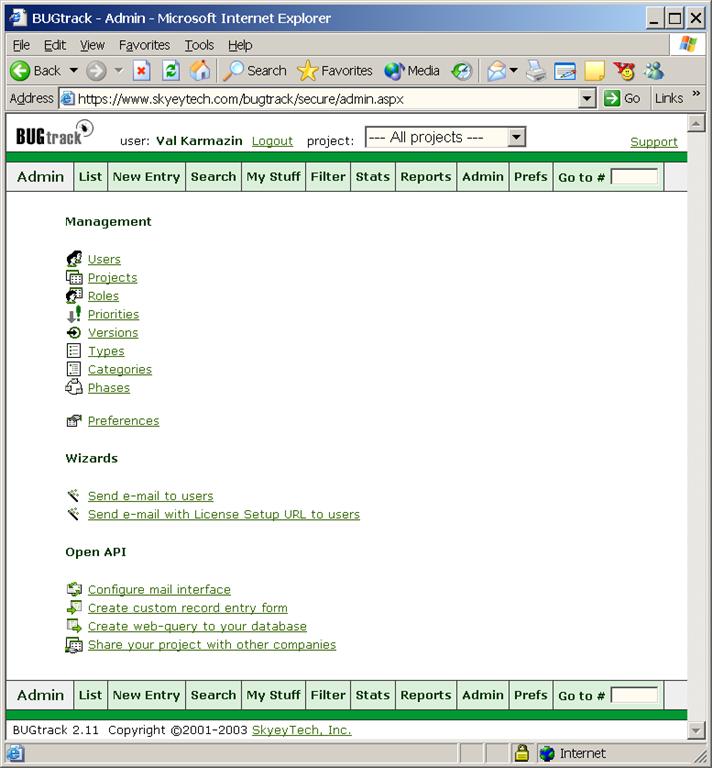Click the vertical scrollbar down arrow
The image size is (712, 768).
tap(697, 731)
